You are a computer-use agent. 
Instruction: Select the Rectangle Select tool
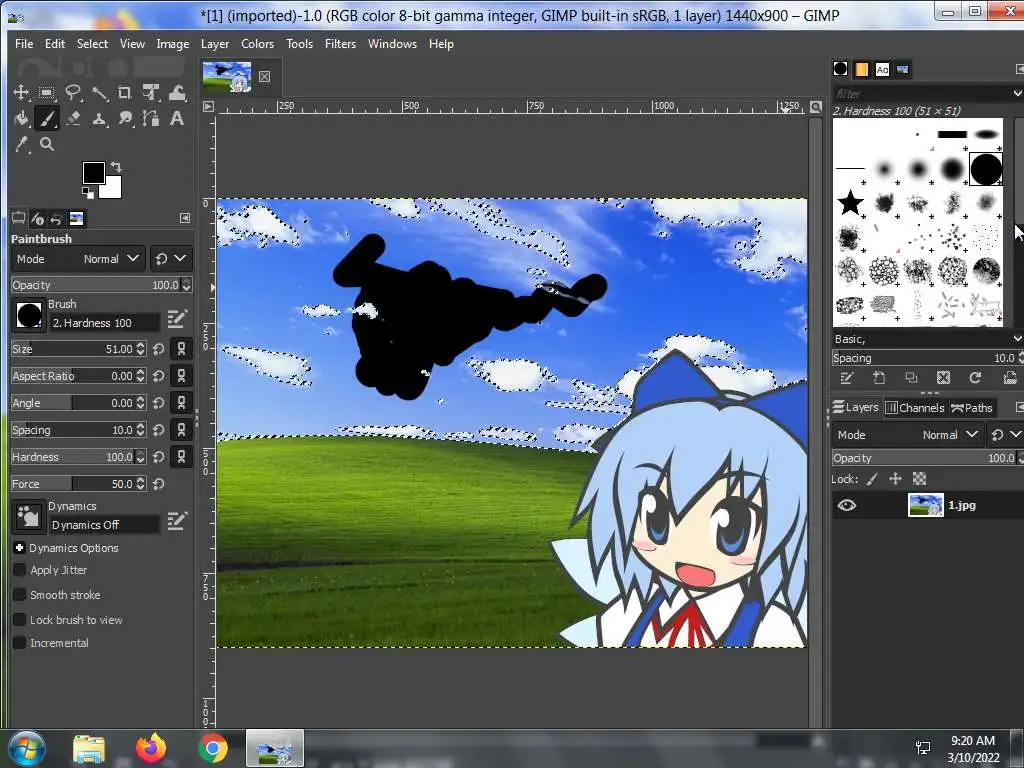(x=46, y=93)
